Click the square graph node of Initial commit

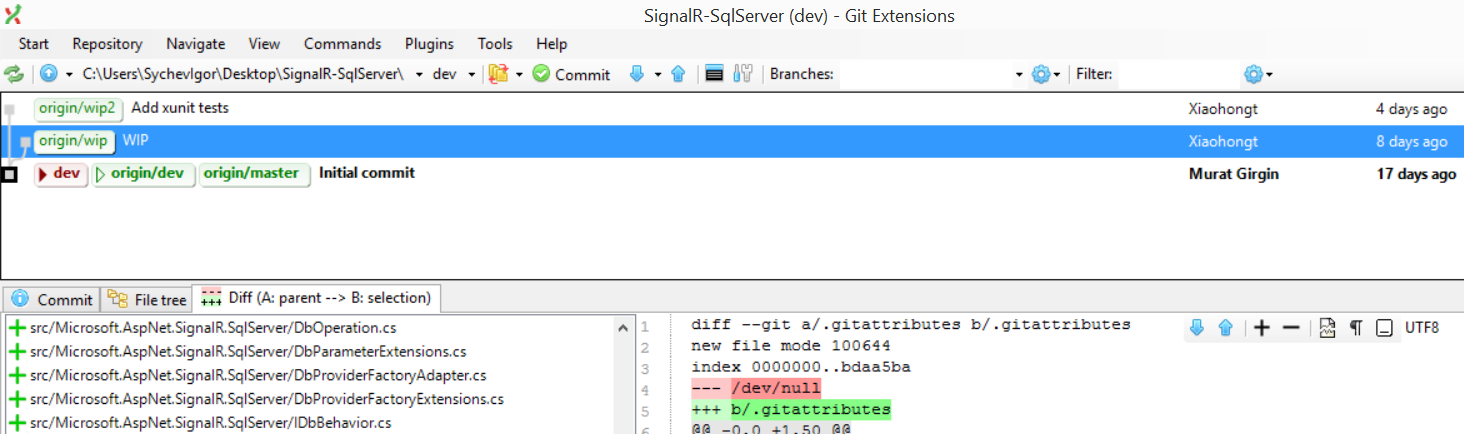click(10, 174)
